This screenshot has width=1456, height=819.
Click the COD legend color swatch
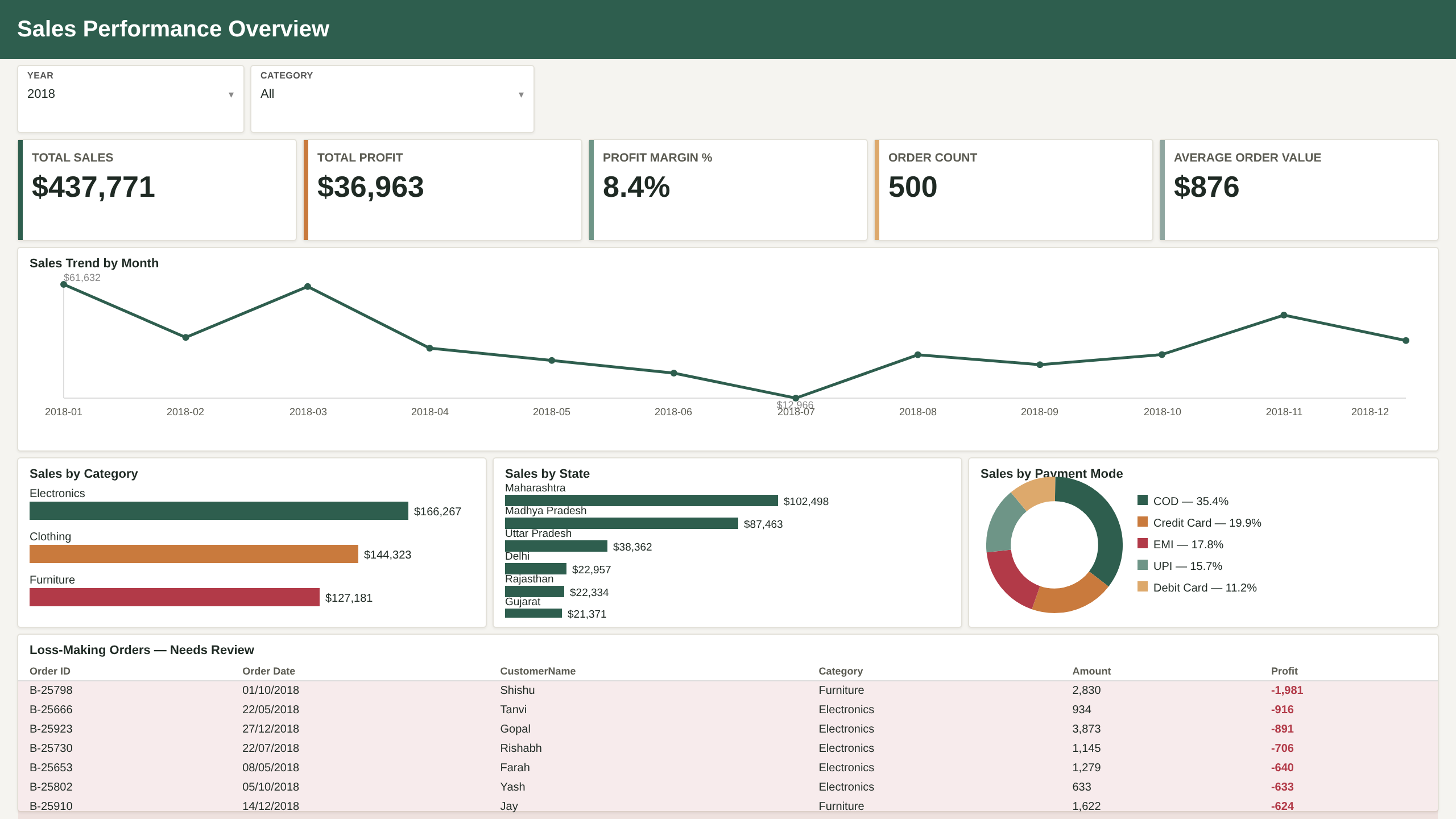(1143, 500)
